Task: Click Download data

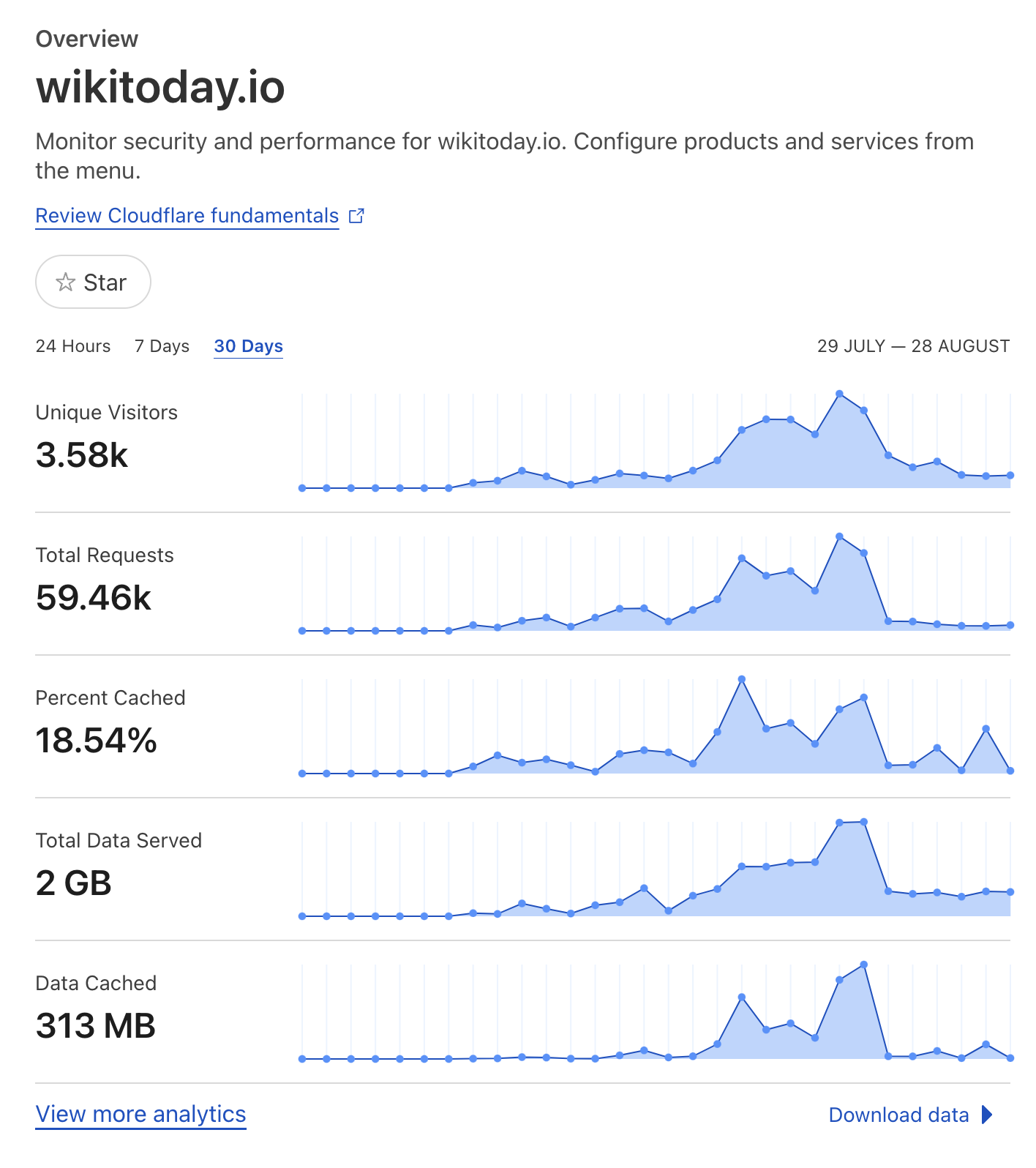Action: pos(898,1115)
